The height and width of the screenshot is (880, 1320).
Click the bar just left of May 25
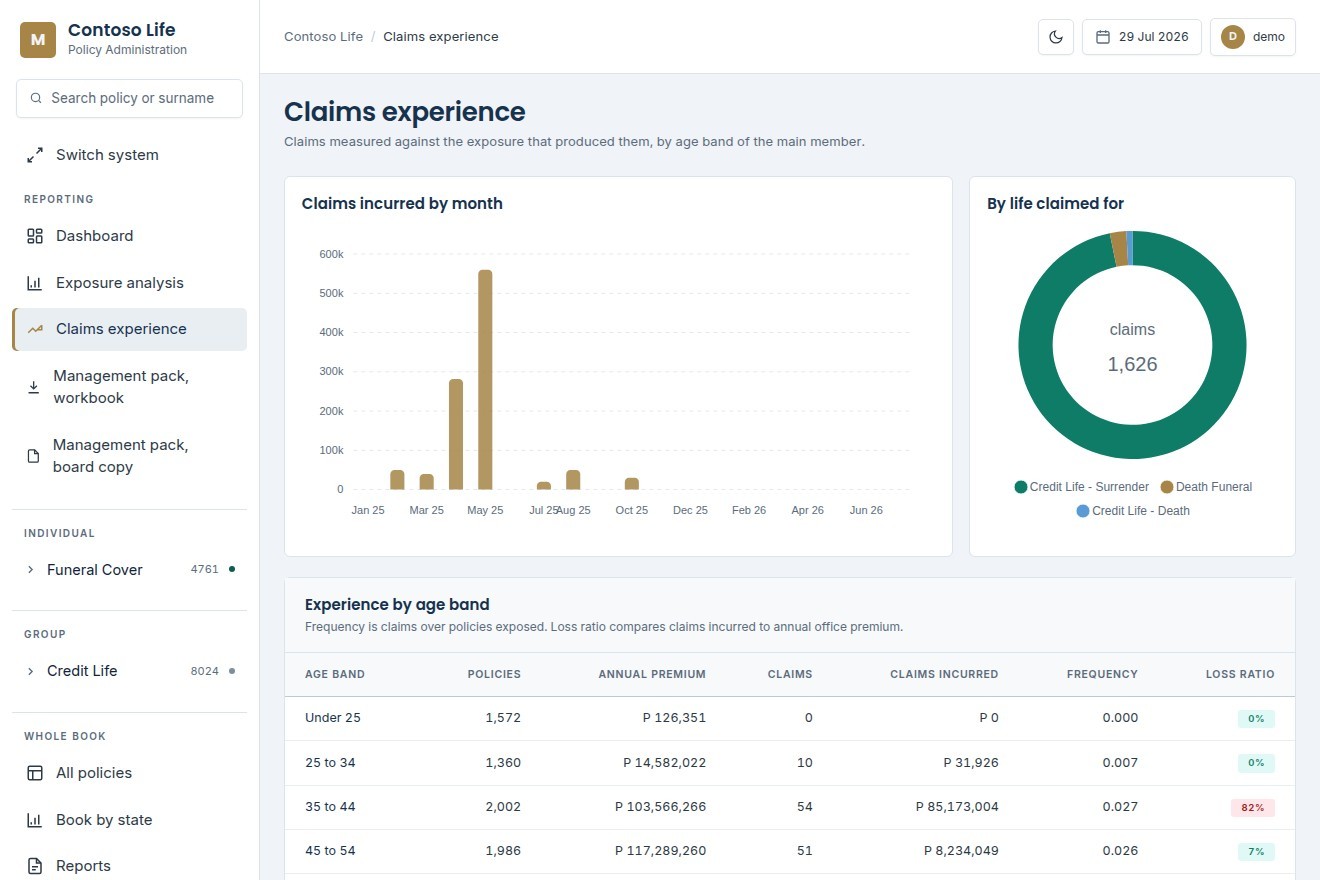[456, 435]
